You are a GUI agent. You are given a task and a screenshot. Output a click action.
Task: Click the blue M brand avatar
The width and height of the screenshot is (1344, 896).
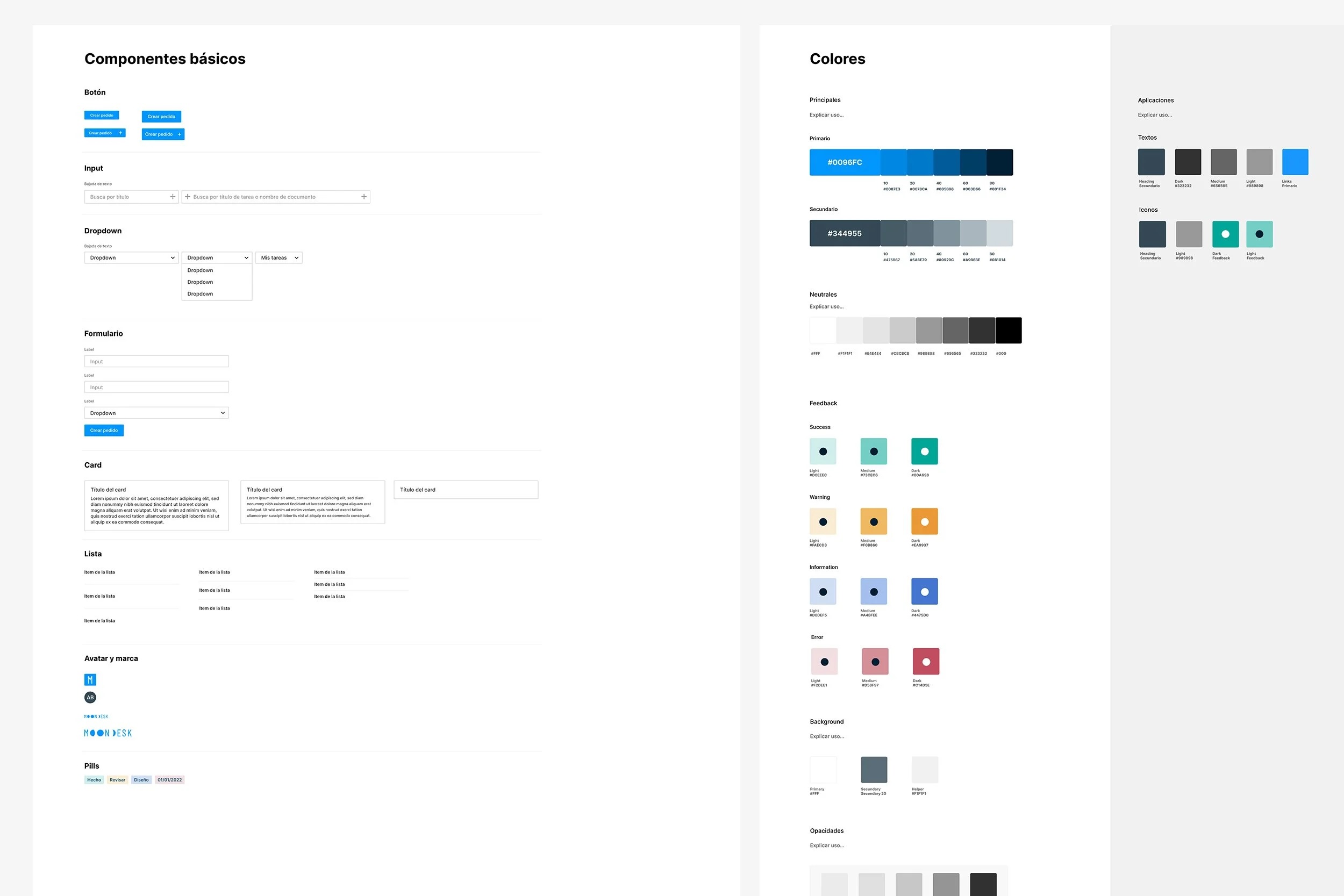pyautogui.click(x=90, y=679)
